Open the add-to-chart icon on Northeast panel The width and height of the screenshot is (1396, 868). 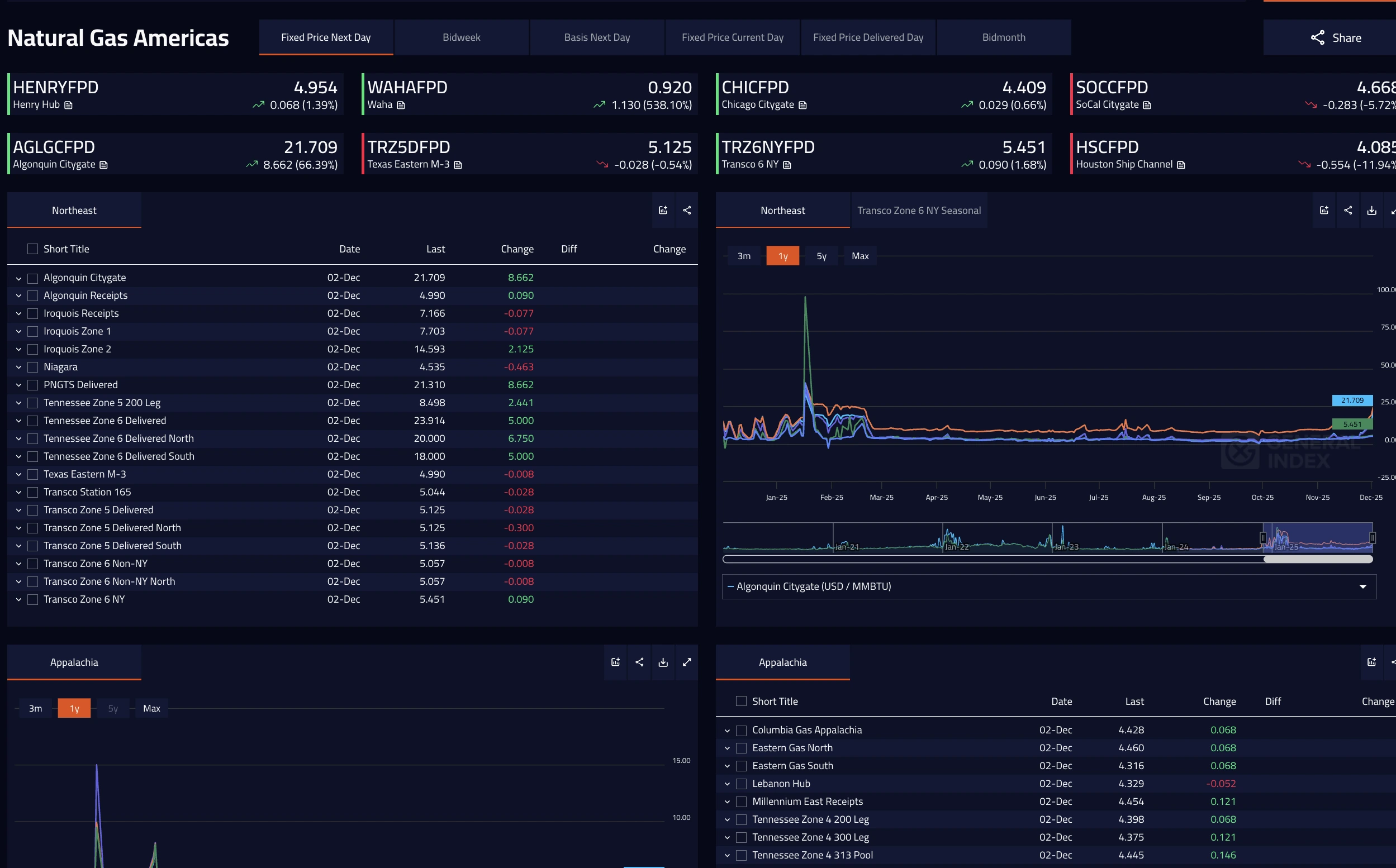point(663,210)
